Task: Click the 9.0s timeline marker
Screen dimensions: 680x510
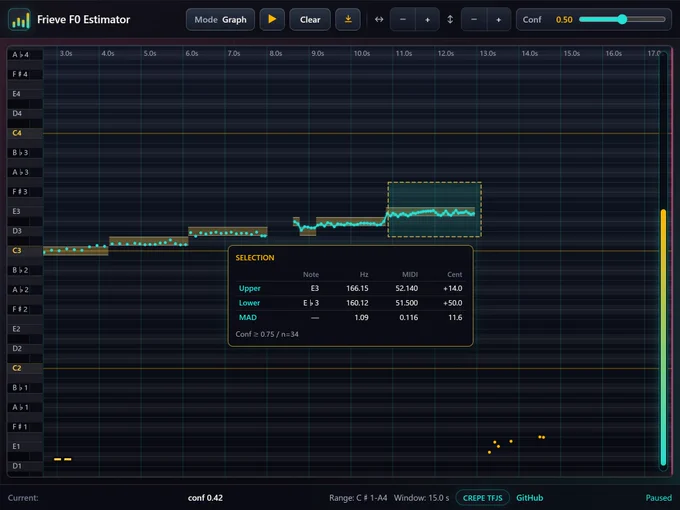Action: (x=317, y=53)
